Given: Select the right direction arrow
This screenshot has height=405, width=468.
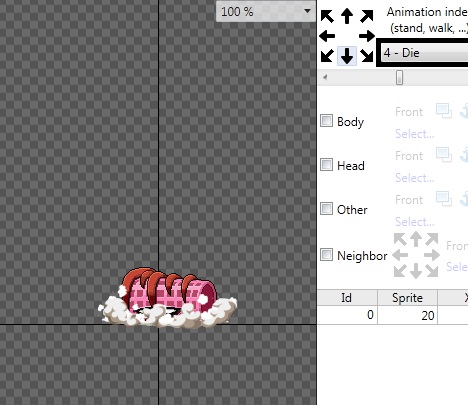Looking at the screenshot, I should point(367,36).
